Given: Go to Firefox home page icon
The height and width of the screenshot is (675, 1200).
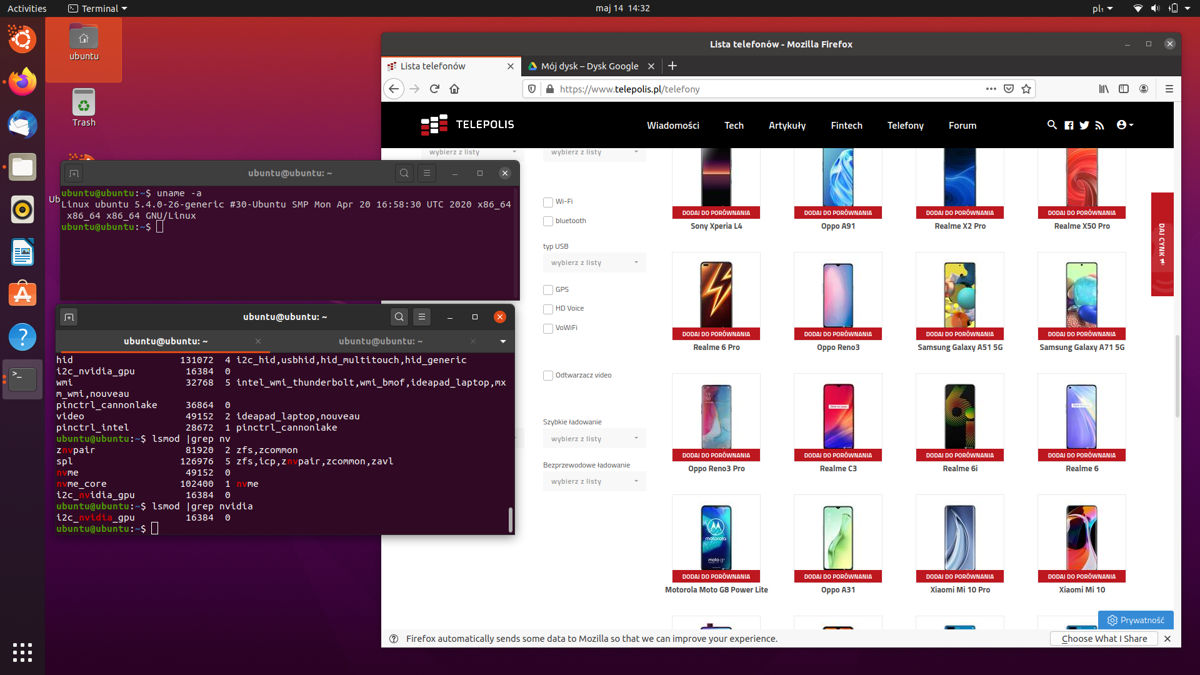Looking at the screenshot, I should pyautogui.click(x=454, y=89).
